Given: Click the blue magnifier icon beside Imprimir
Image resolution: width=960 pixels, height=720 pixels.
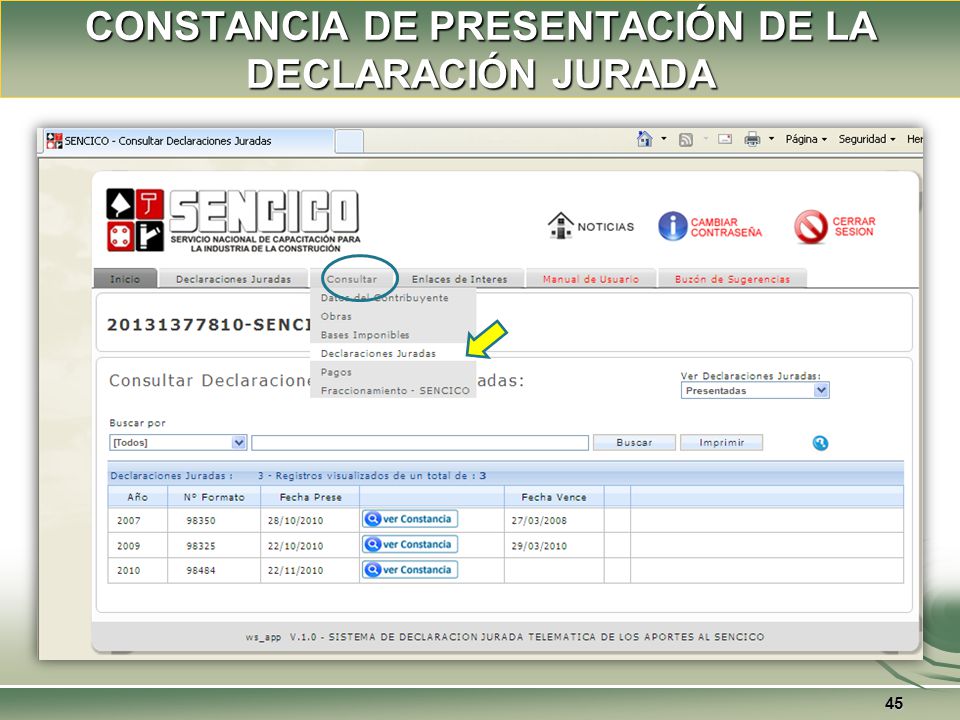Looking at the screenshot, I should tap(820, 443).
